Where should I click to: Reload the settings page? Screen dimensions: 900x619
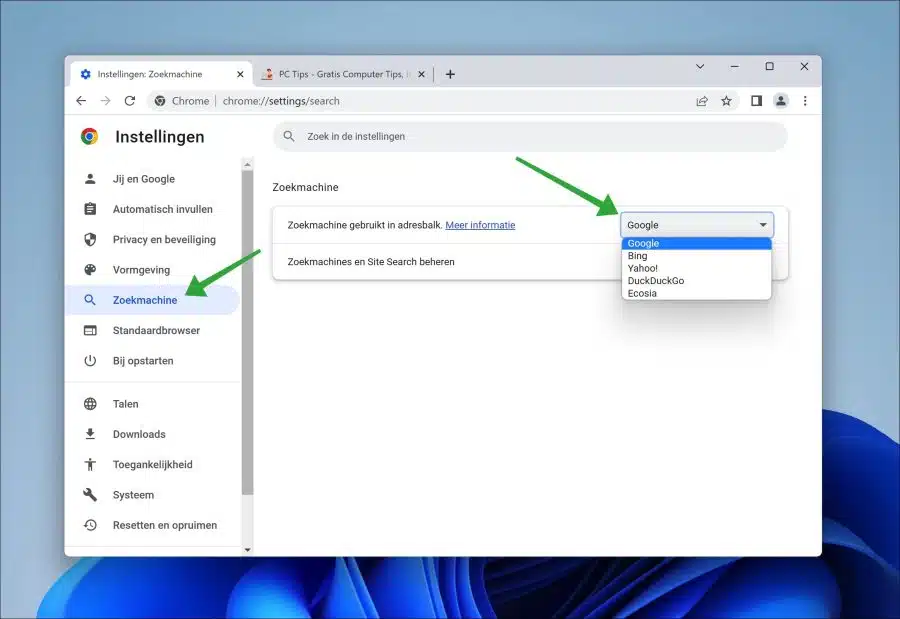130,101
